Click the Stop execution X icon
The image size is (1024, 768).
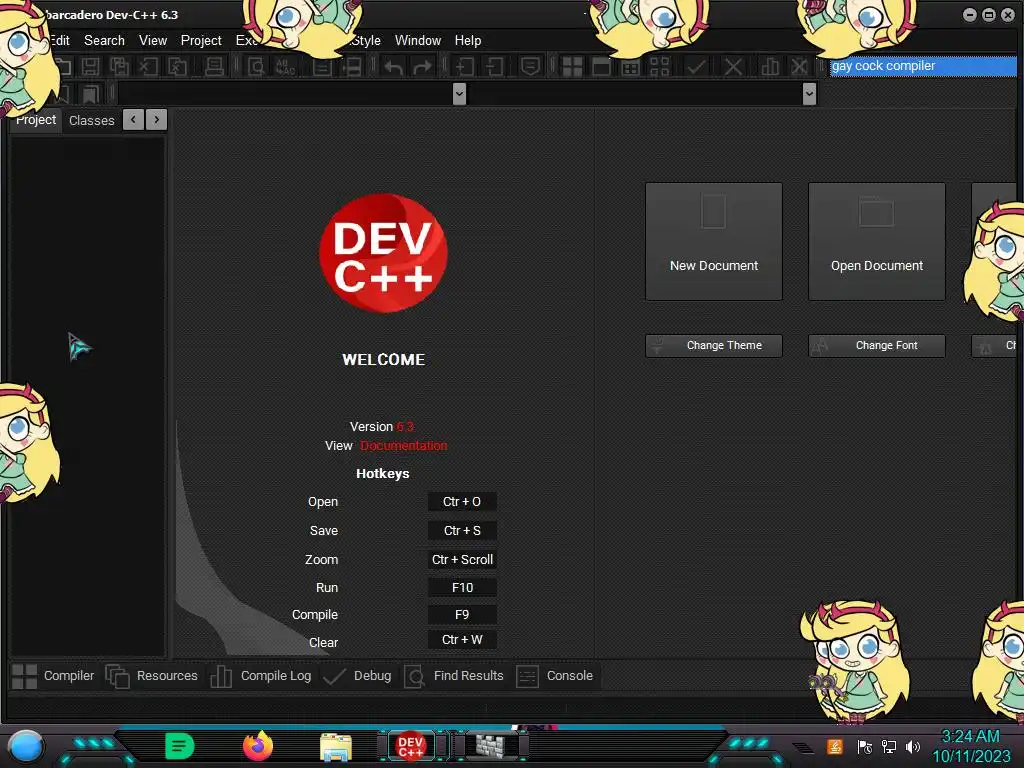tap(733, 67)
